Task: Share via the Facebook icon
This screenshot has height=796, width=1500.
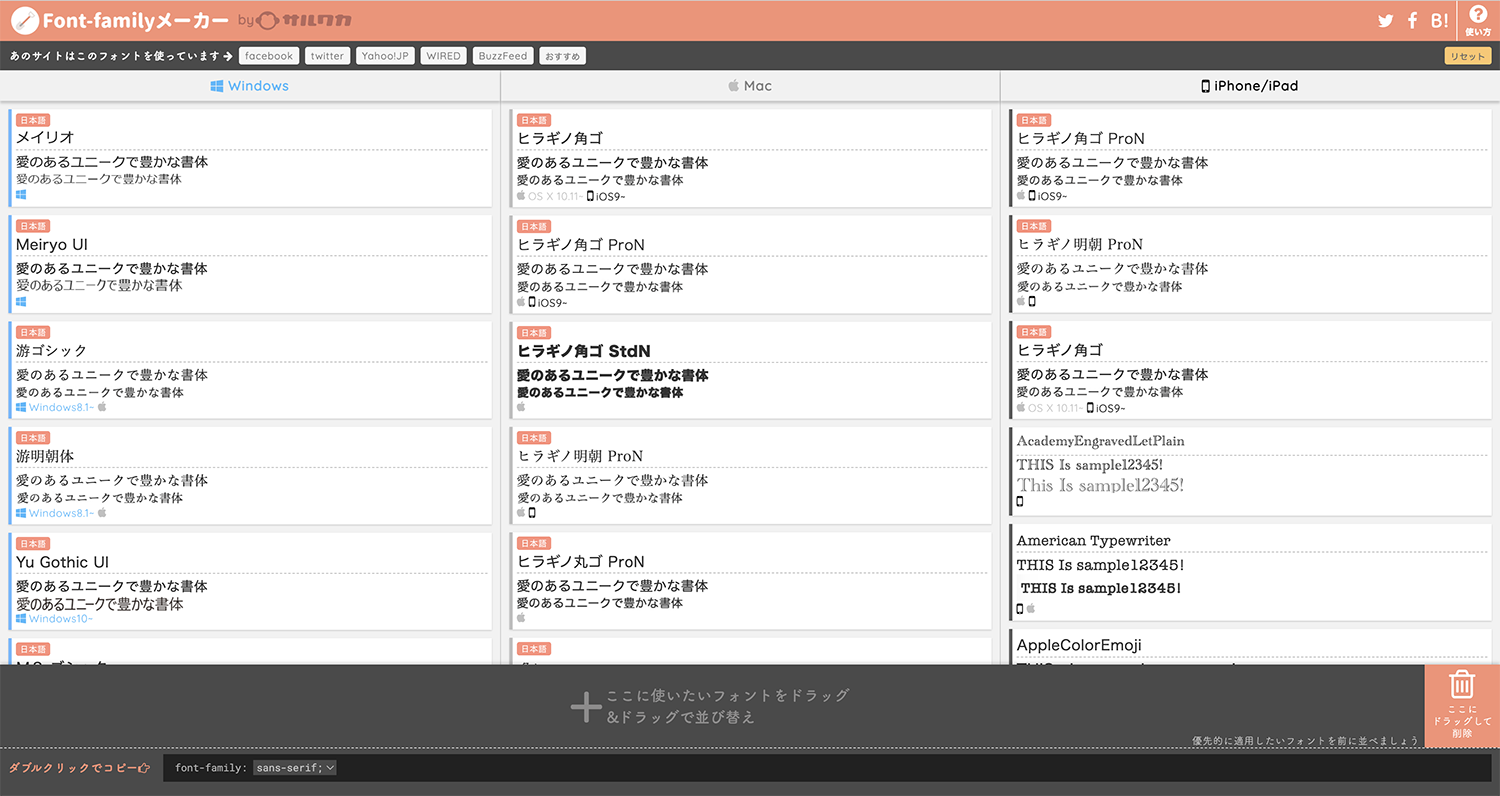Action: click(1413, 20)
